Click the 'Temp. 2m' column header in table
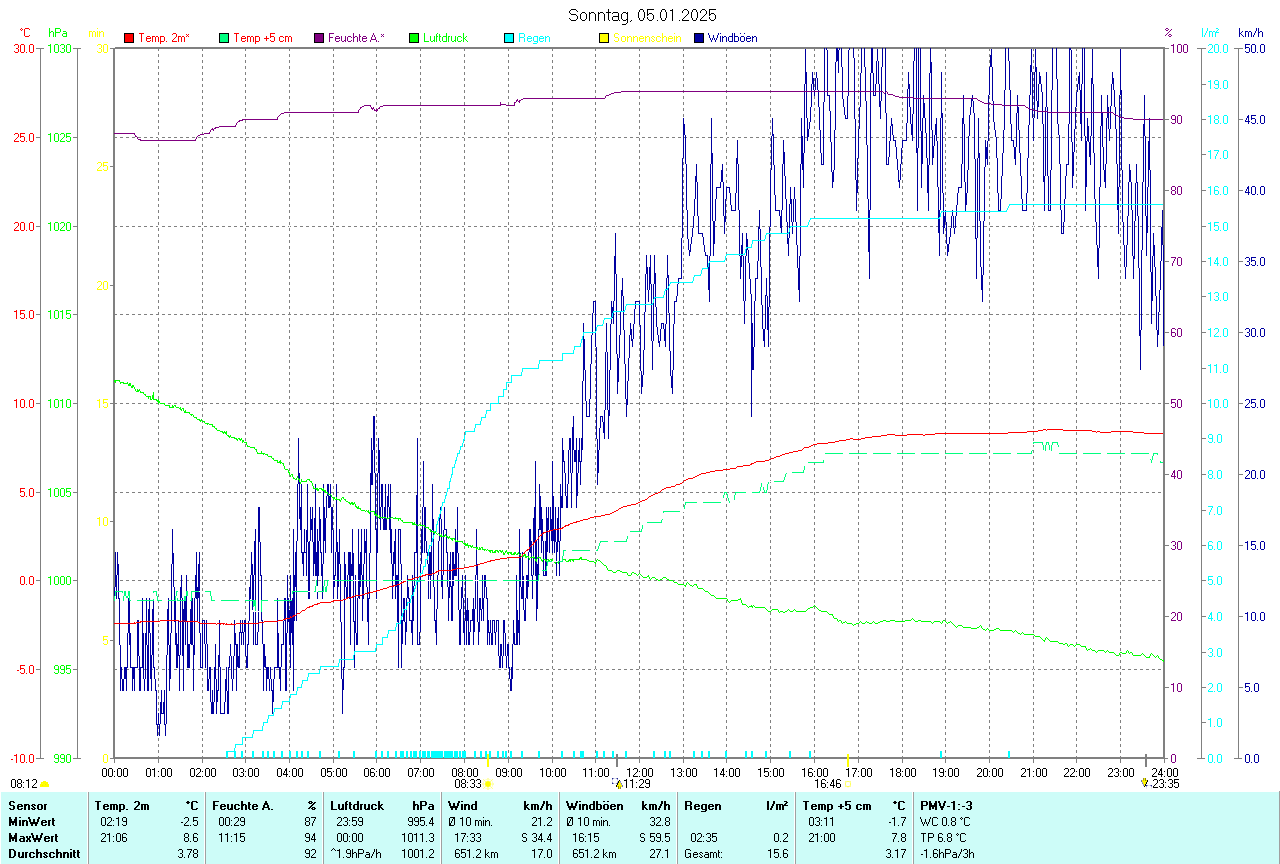Screen dimensions: 1280x864 coord(122,806)
